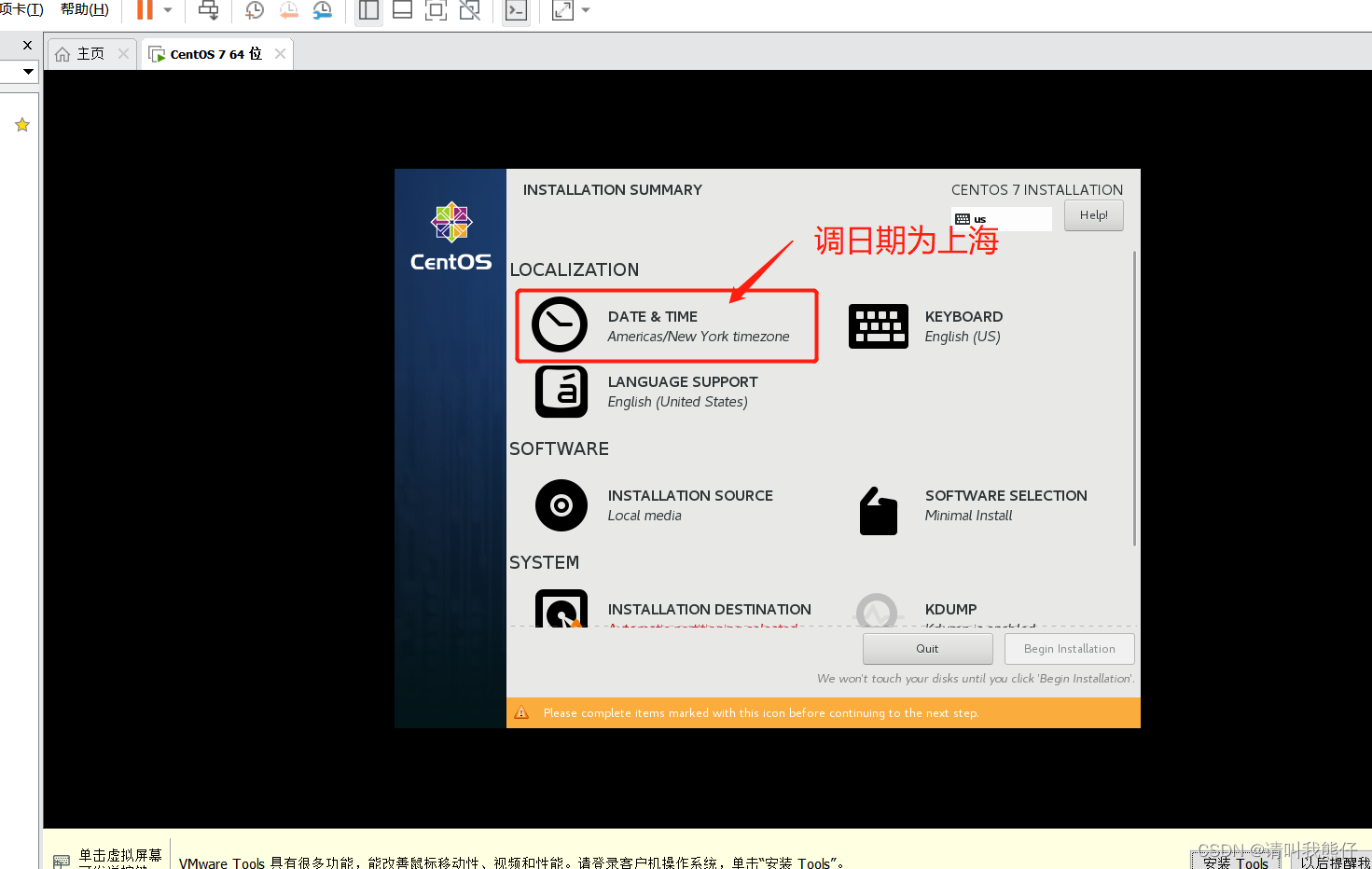Open the fullscreen mode dropdown arrow
This screenshot has width=1372, height=869.
[x=587, y=11]
